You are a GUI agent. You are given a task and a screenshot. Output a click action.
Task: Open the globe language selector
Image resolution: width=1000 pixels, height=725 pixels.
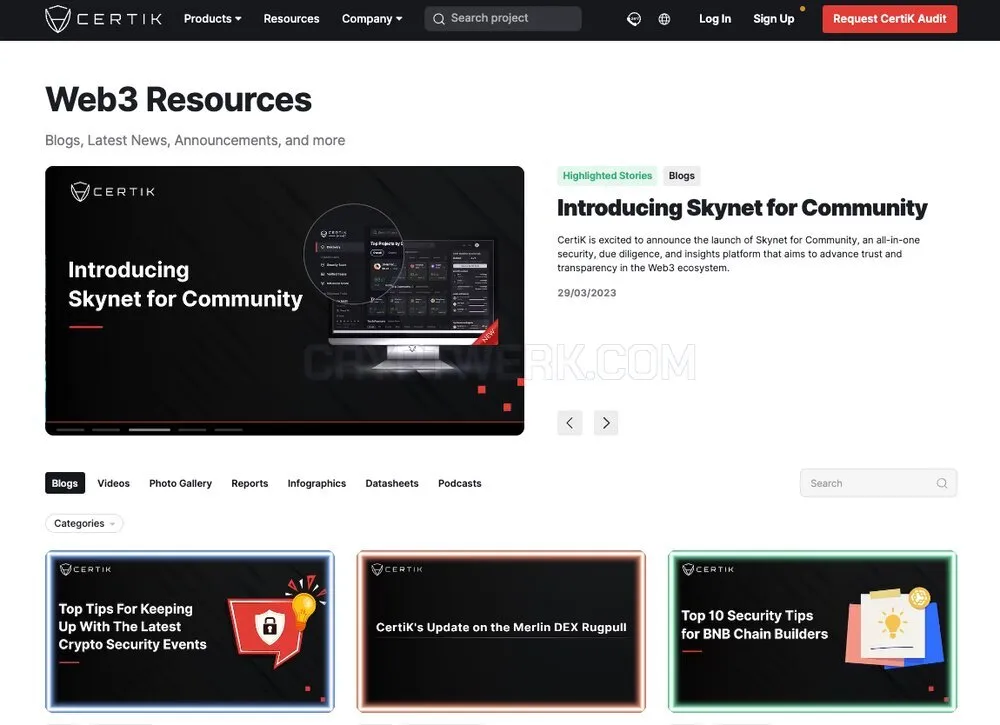[664, 19]
